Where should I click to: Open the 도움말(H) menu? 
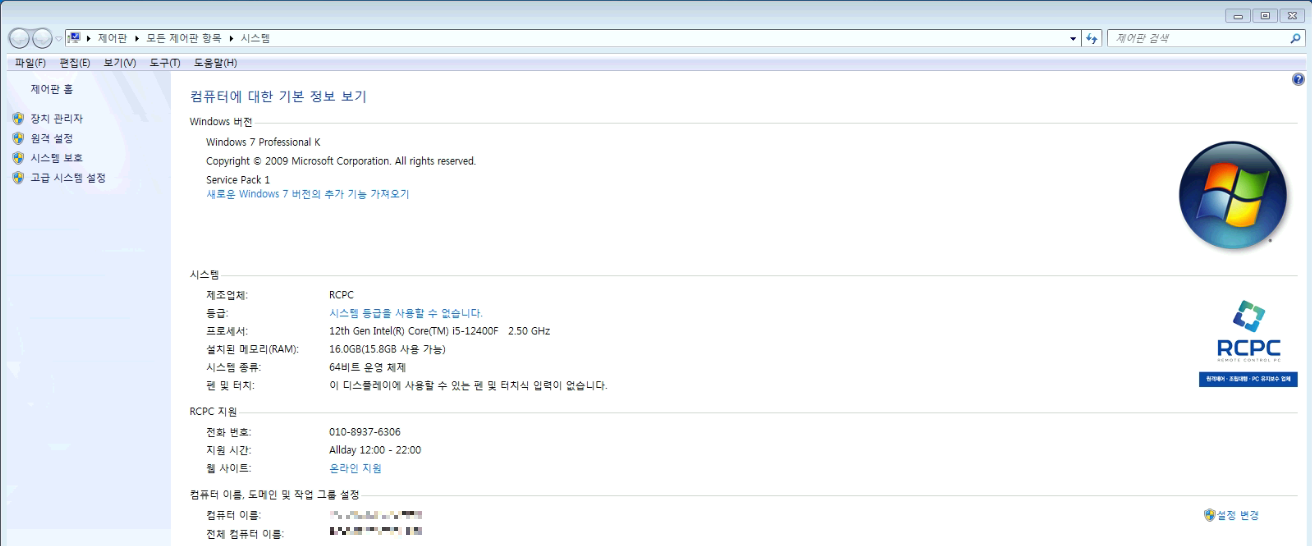coord(215,63)
